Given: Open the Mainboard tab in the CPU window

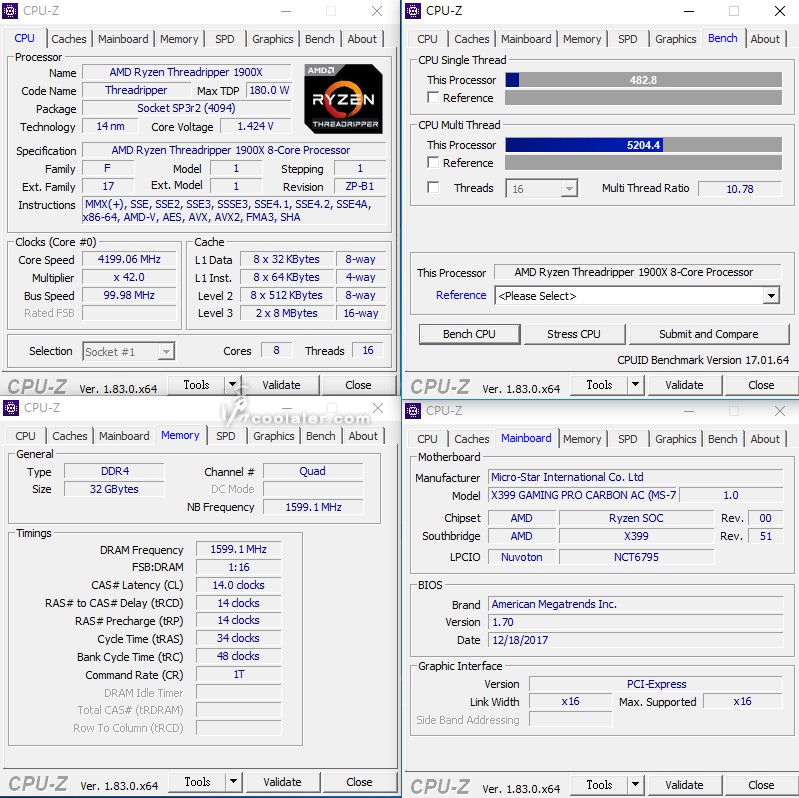Looking at the screenshot, I should tap(123, 39).
